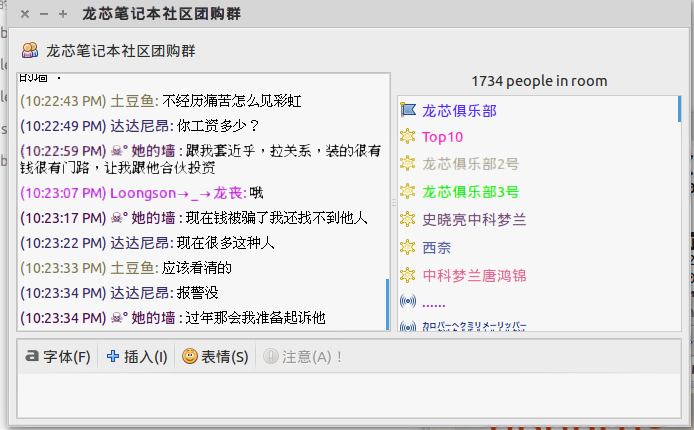Select user 西奈 in room list

click(x=436, y=248)
